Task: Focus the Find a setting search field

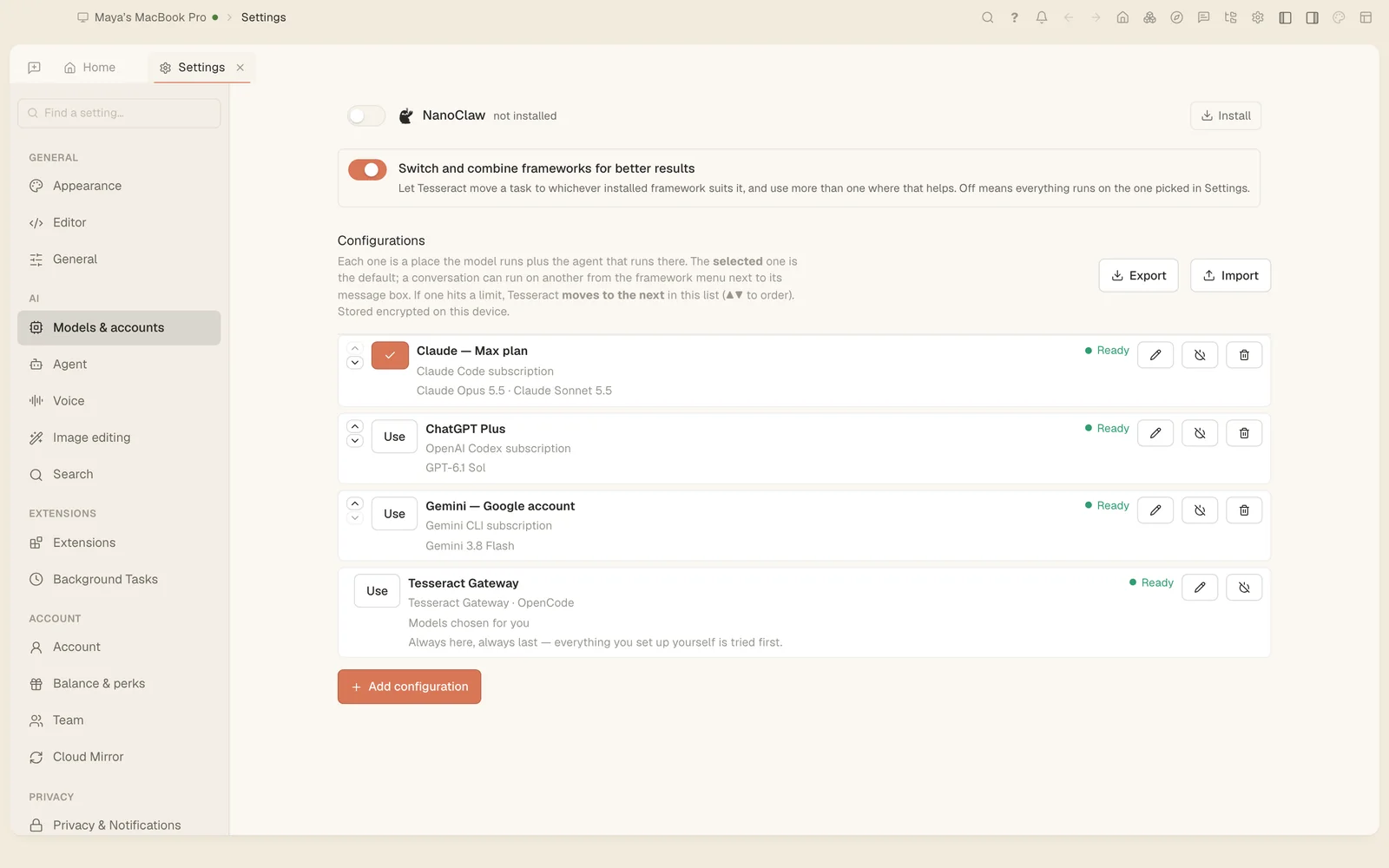Action: (119, 113)
